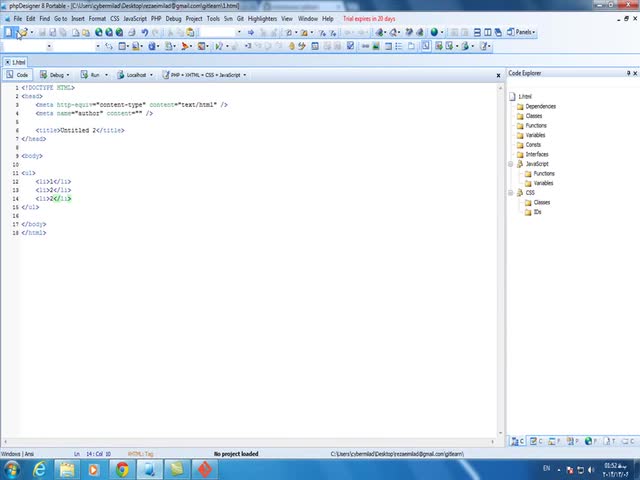Screen dimensions: 640x480
Task: Open the JavaScript menu
Action: click(x=135, y=19)
